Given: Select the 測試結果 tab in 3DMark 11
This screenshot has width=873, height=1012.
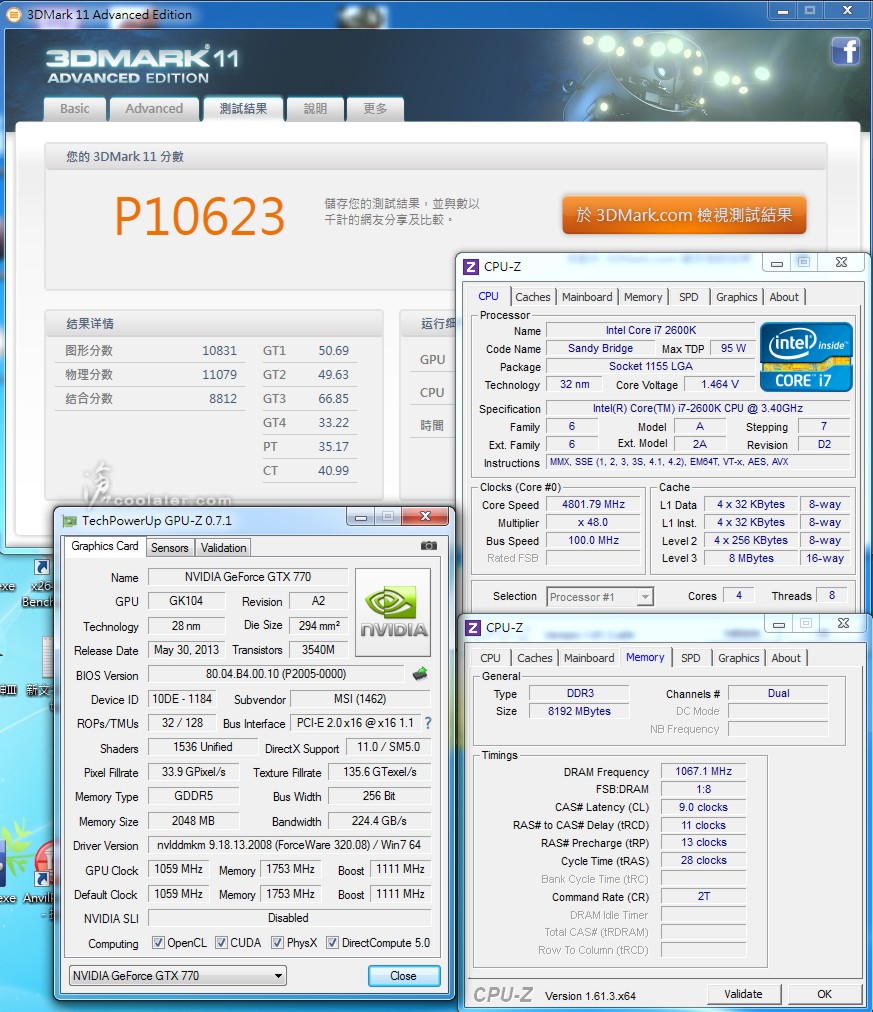Looking at the screenshot, I should 243,108.
